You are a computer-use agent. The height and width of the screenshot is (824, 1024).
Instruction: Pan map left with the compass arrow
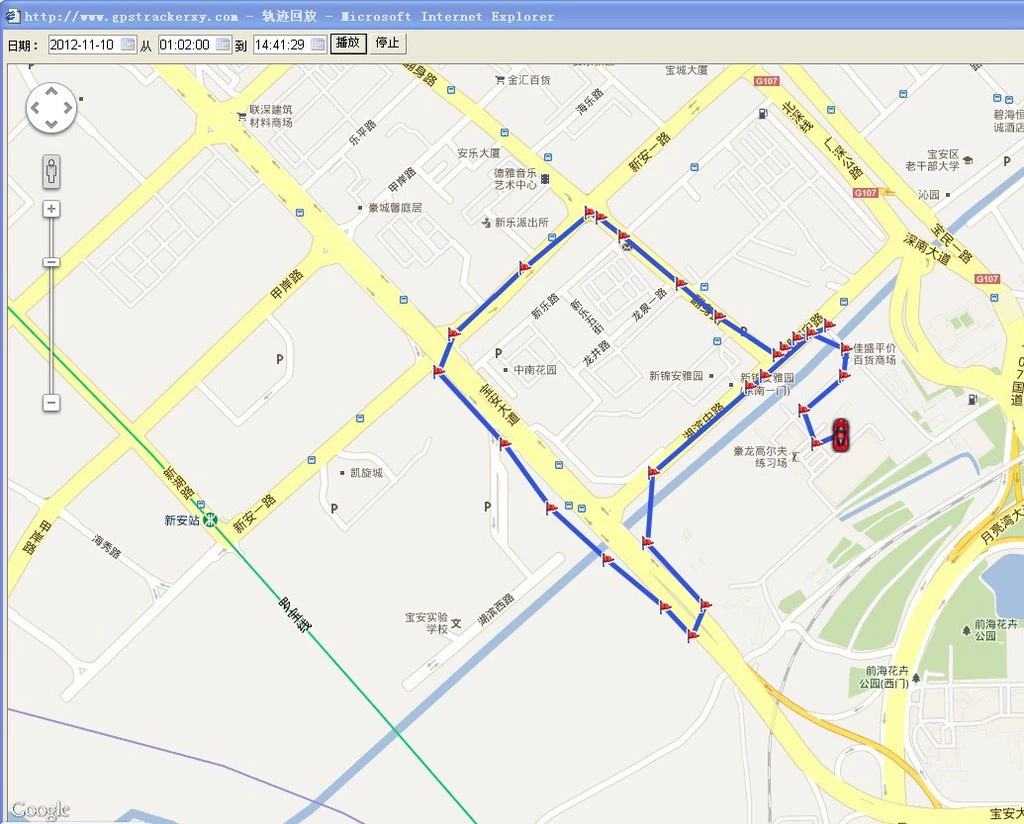pos(35,108)
